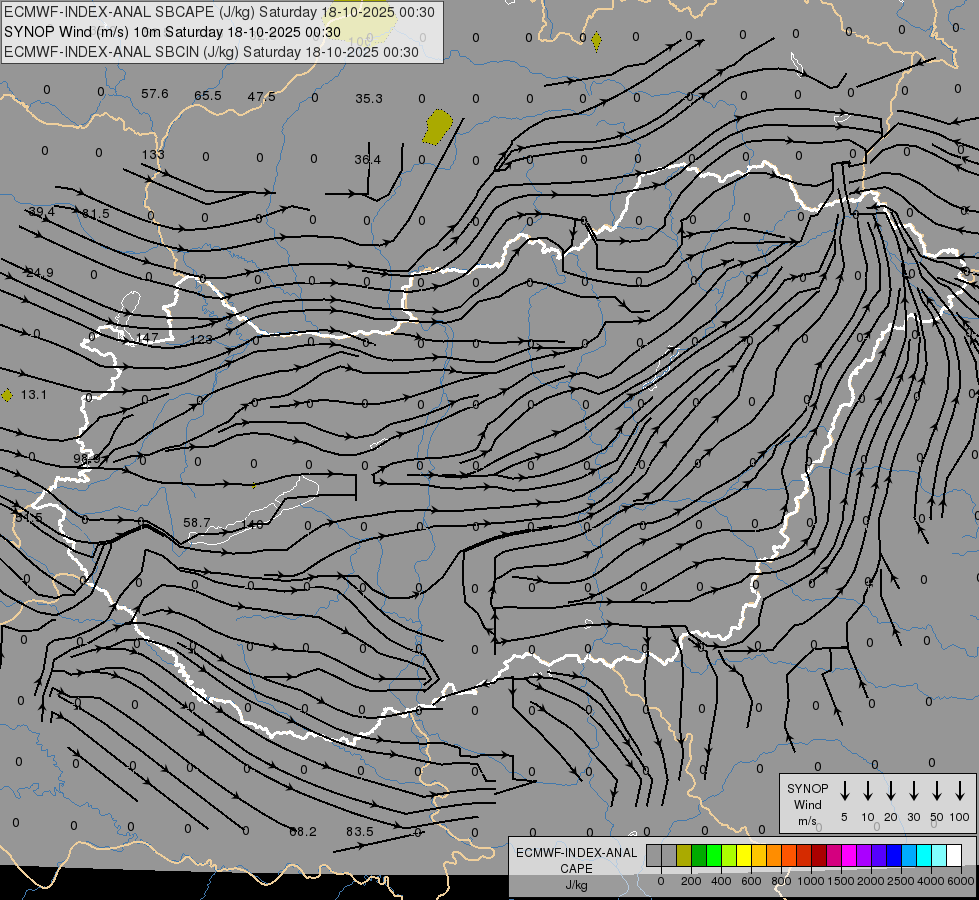
Task: Click the wind legend arrow above 50
Action: [937, 791]
